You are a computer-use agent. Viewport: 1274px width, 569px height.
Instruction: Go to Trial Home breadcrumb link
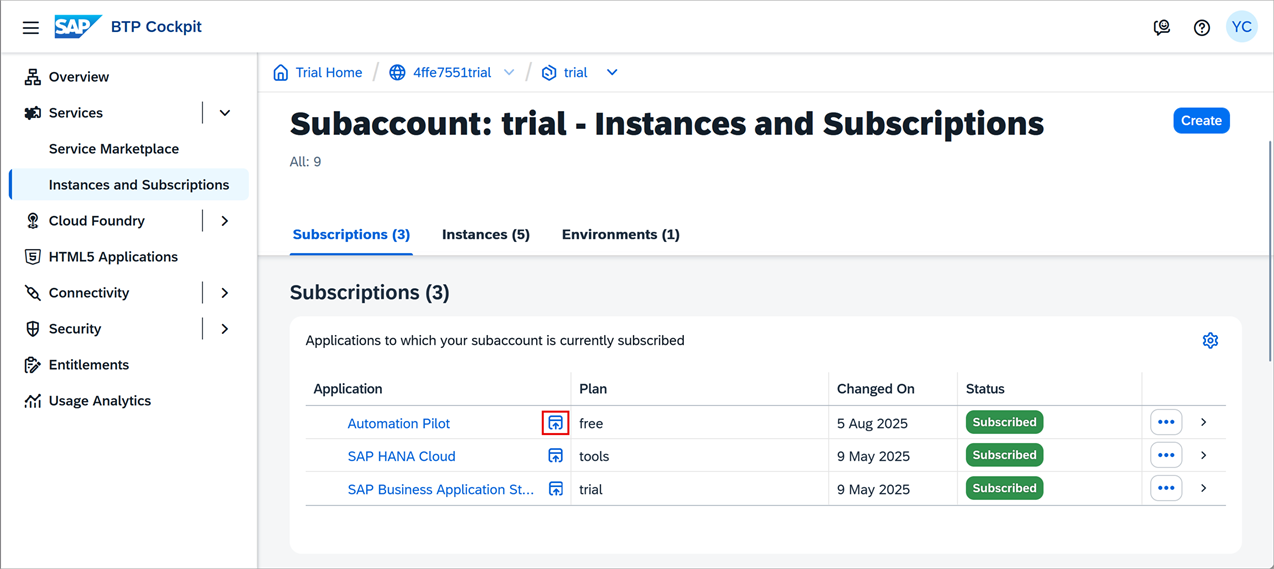point(329,72)
